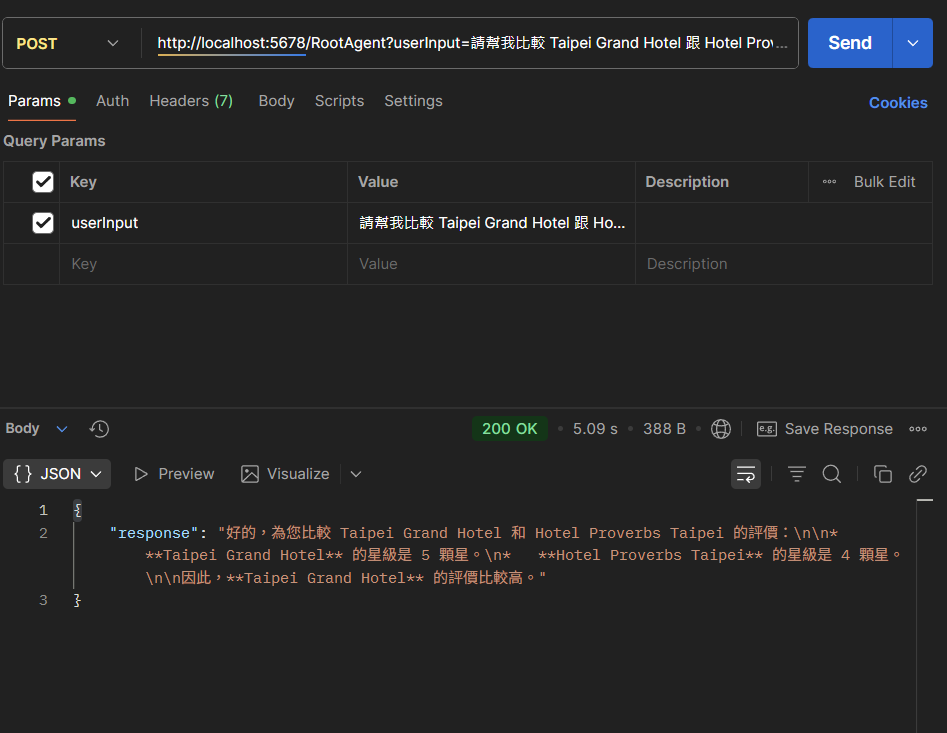
Task: Click the Bulk Edit button
Action: pos(884,182)
